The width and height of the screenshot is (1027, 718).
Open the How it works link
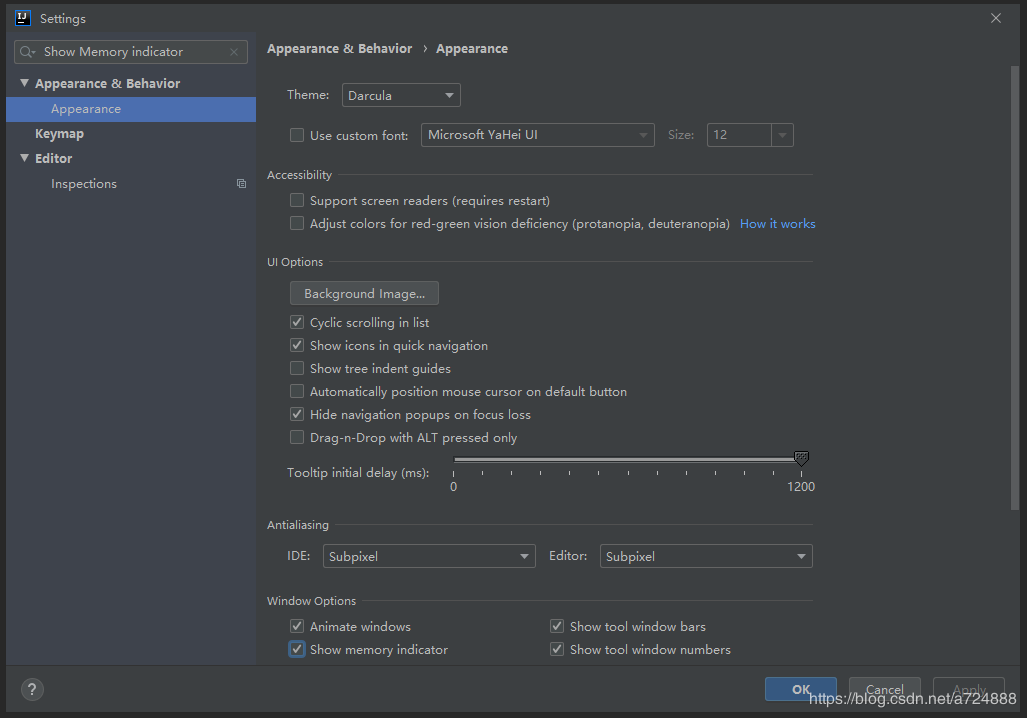point(777,223)
